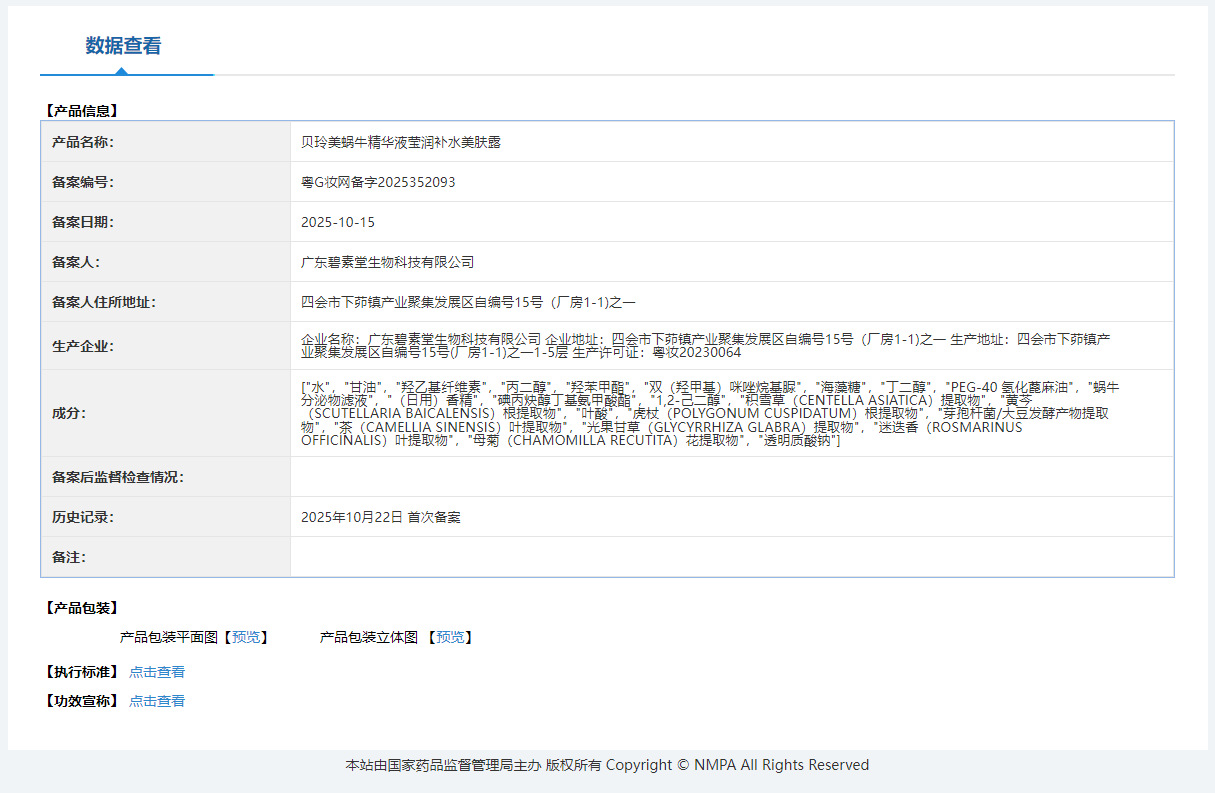Viewport: 1215px width, 793px height.
Task: Preview the 产品包装平面图 image
Action: 245,637
